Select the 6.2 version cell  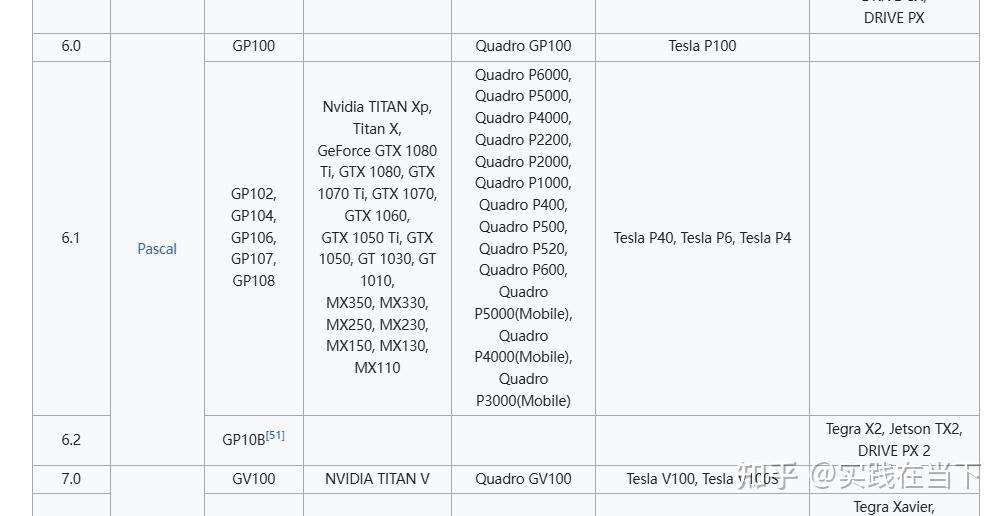(71, 440)
